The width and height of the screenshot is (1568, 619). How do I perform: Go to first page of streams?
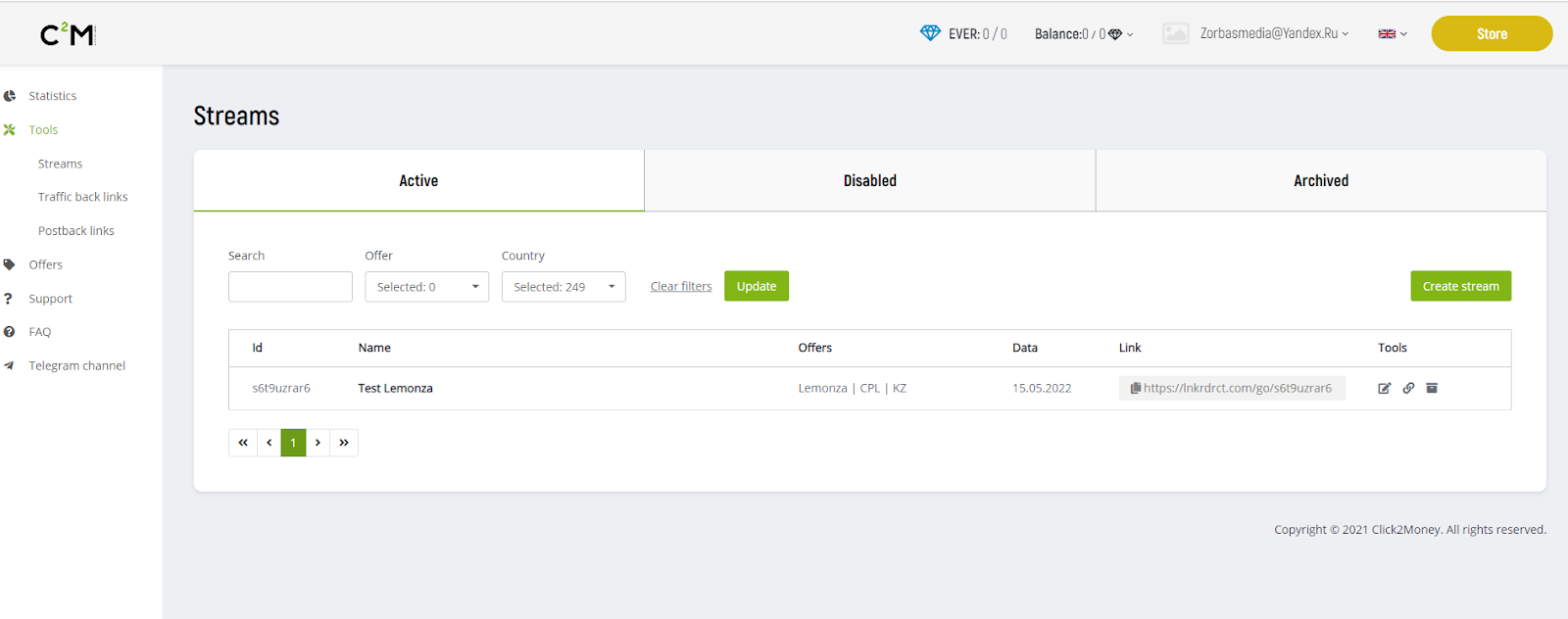(x=243, y=443)
